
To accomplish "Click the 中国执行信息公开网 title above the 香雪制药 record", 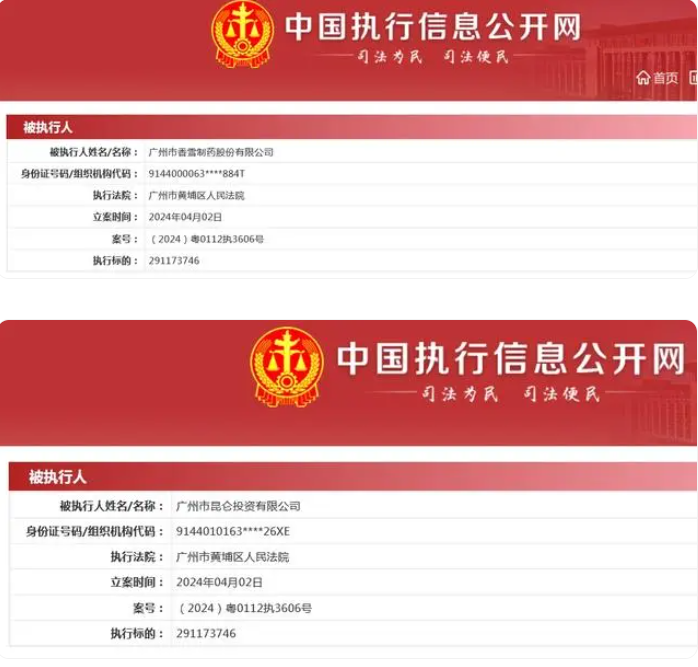I will click(x=433, y=27).
